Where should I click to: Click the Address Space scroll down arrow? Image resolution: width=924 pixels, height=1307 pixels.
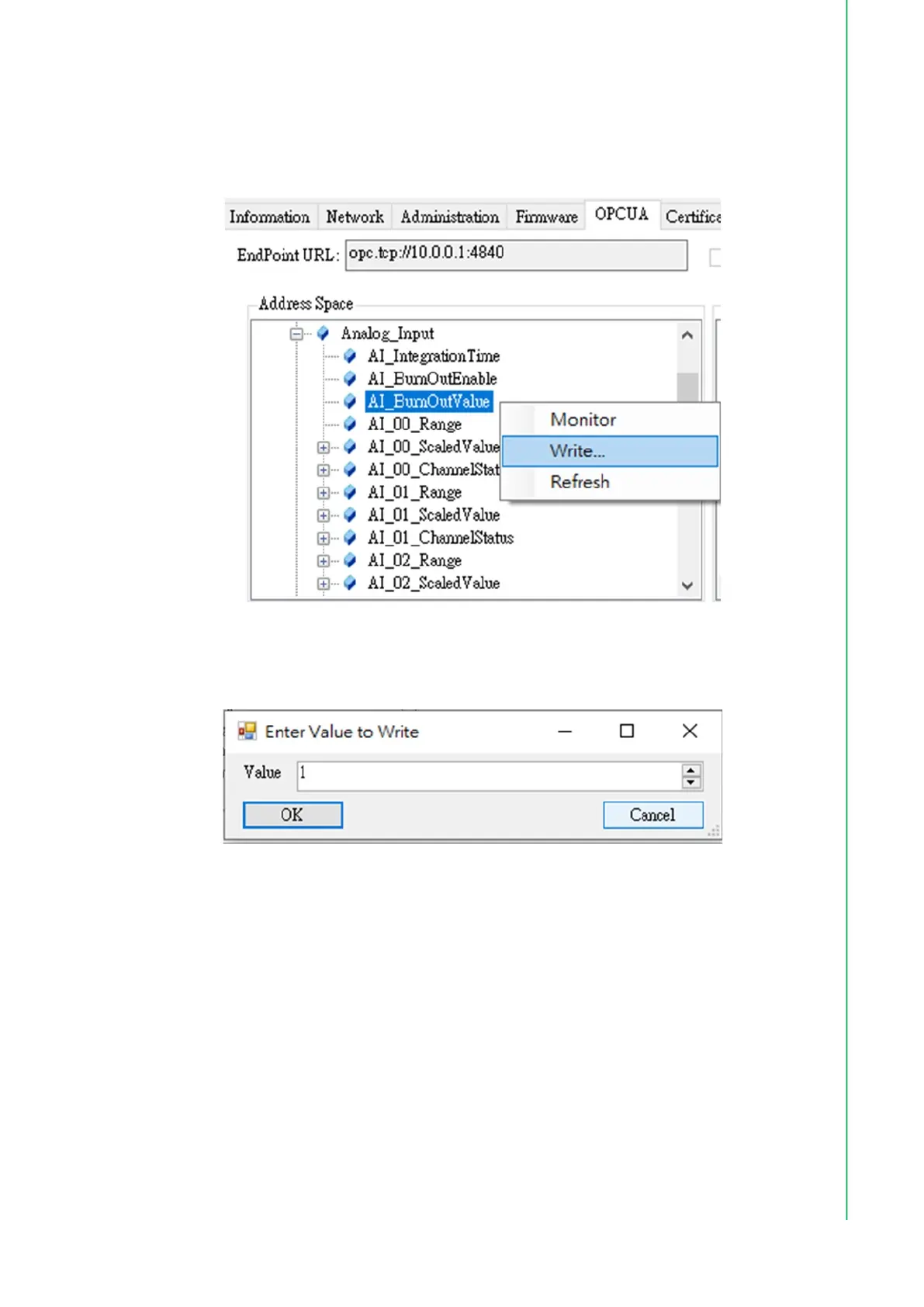(x=687, y=586)
